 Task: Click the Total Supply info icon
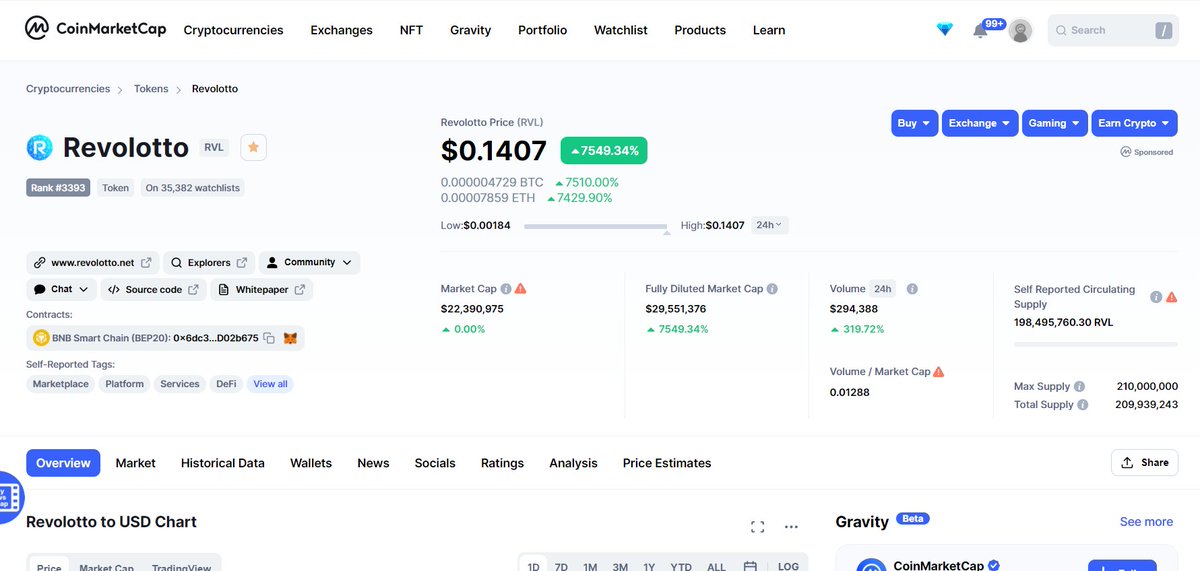[1083, 405]
